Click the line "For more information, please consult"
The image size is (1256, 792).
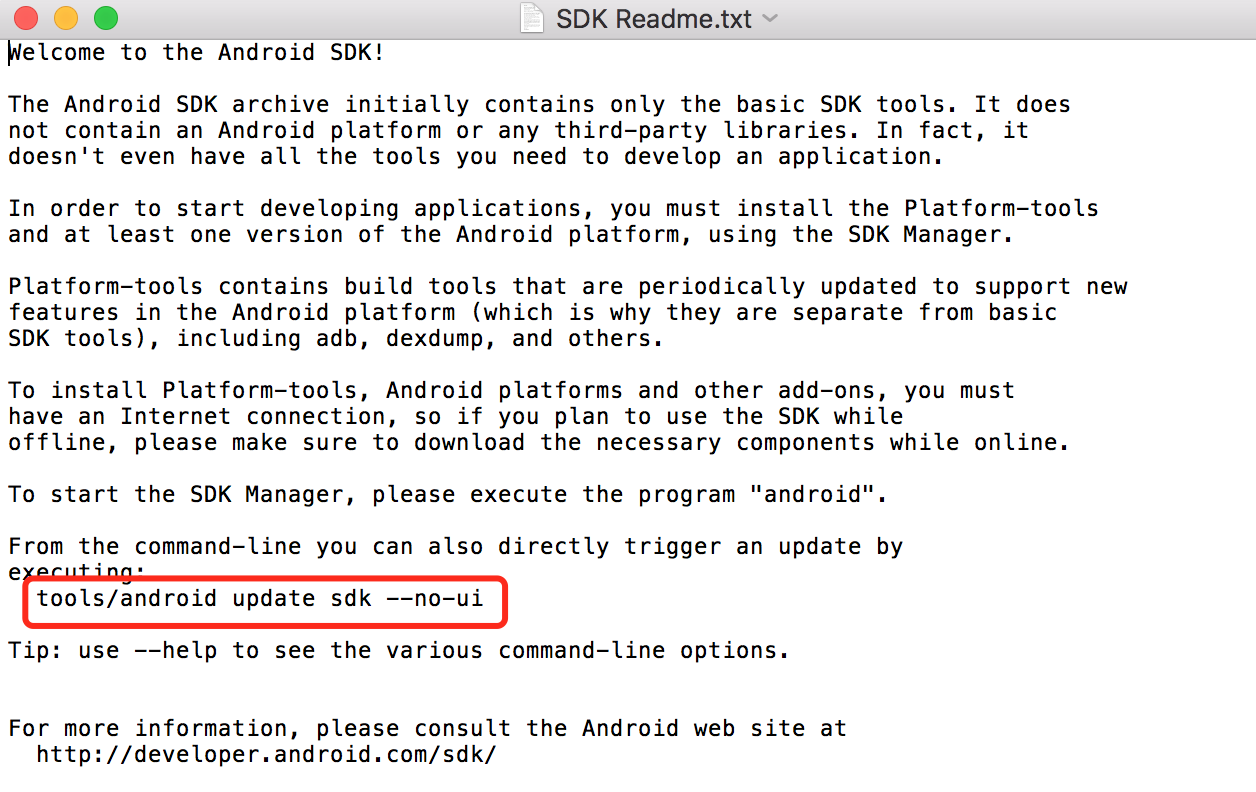428,728
